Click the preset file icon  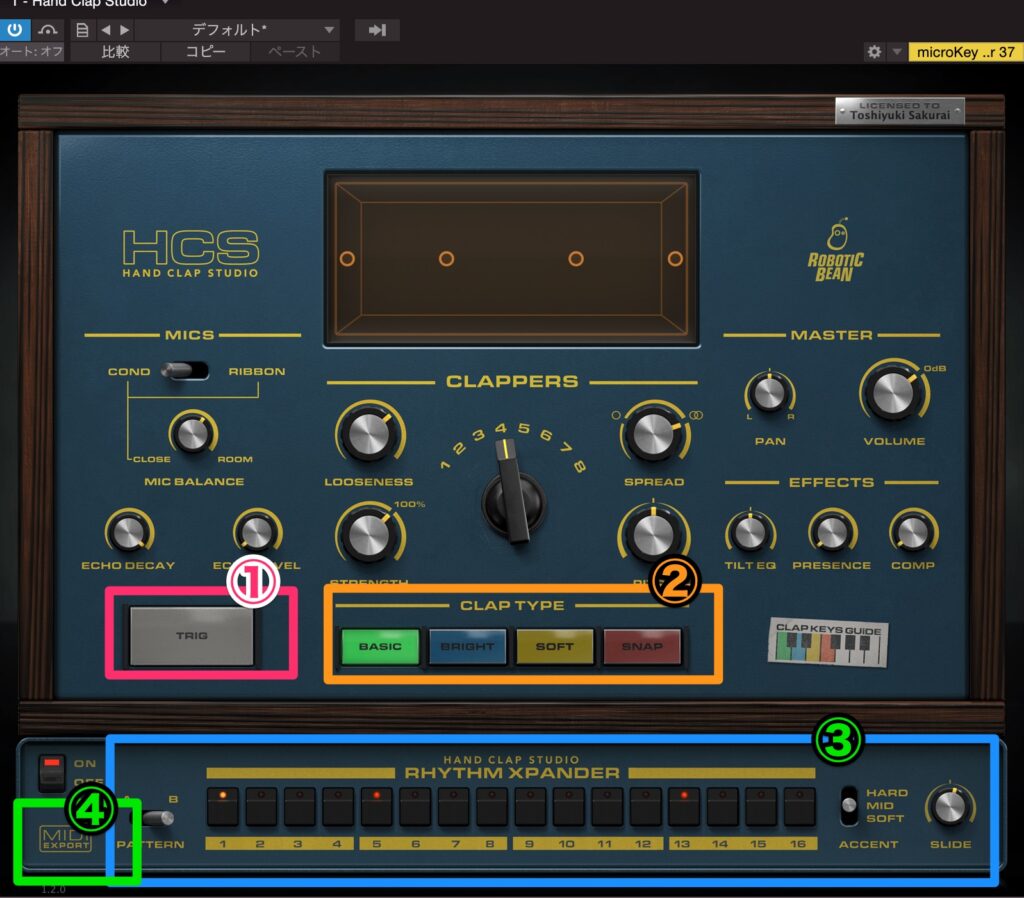pyautogui.click(x=82, y=30)
